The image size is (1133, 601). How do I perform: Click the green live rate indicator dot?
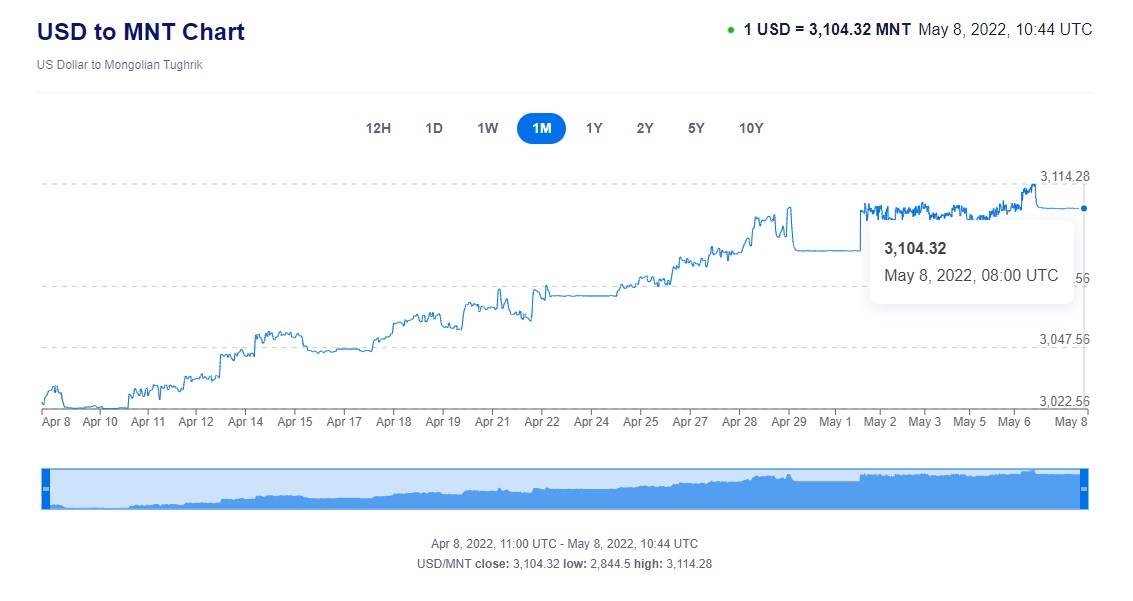tap(731, 30)
